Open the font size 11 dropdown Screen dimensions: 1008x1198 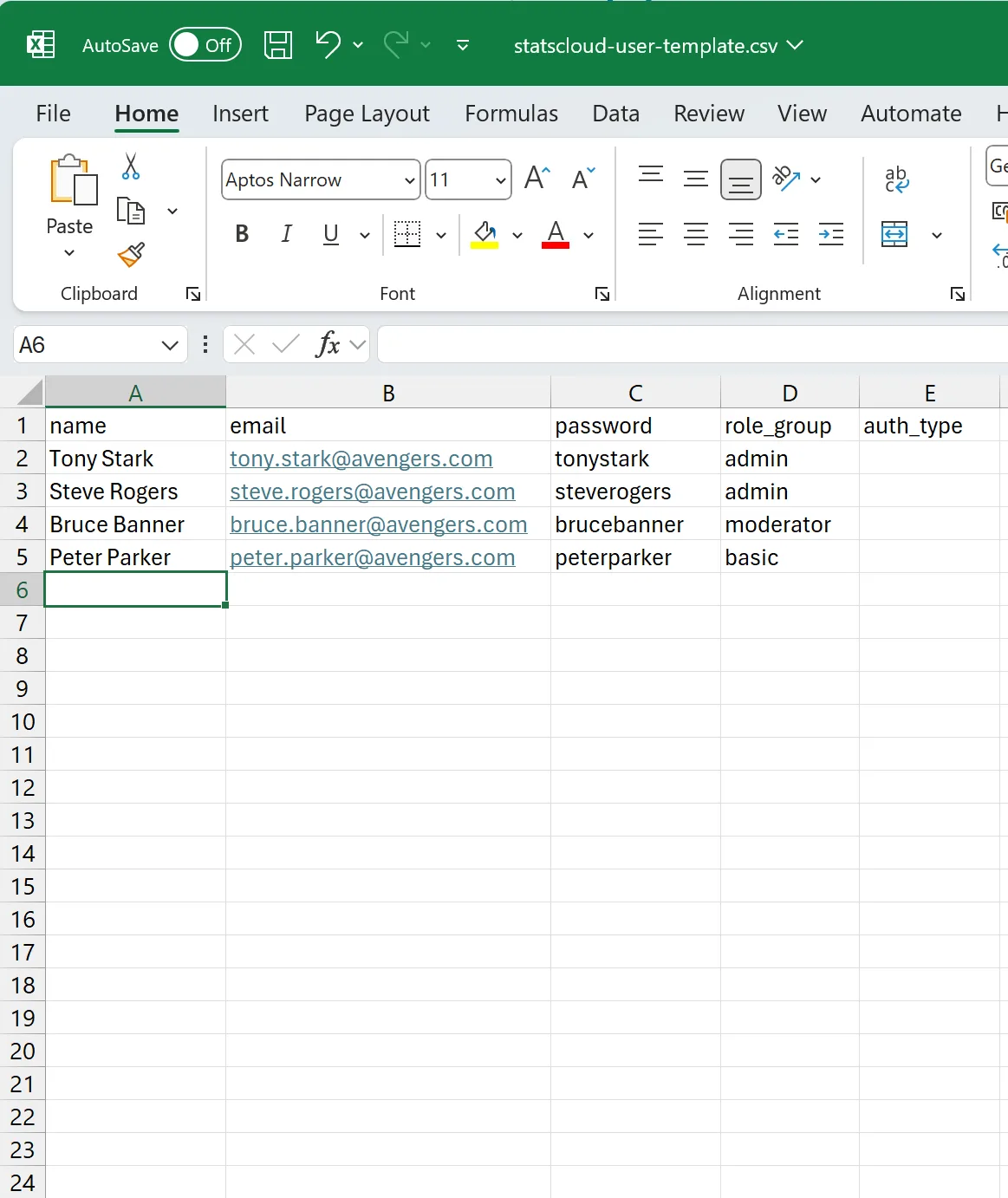click(500, 180)
